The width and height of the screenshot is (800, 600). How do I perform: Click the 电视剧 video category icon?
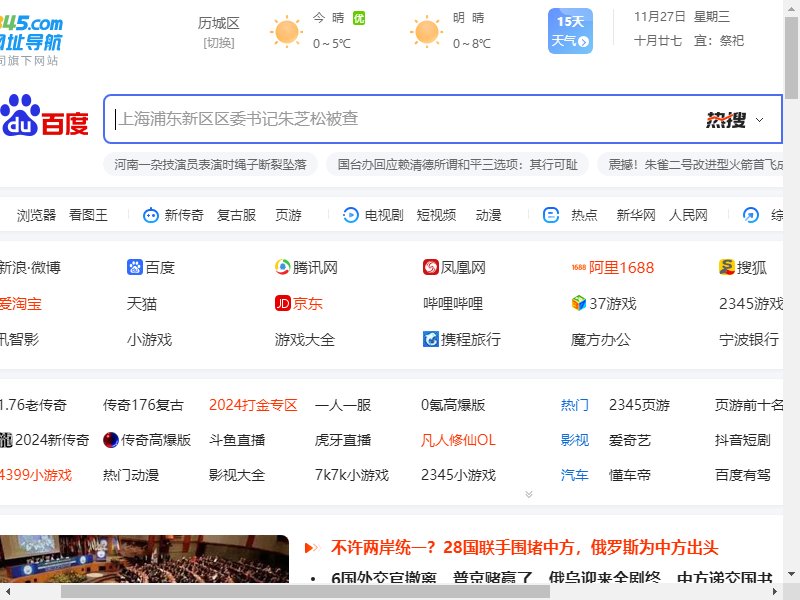point(351,215)
